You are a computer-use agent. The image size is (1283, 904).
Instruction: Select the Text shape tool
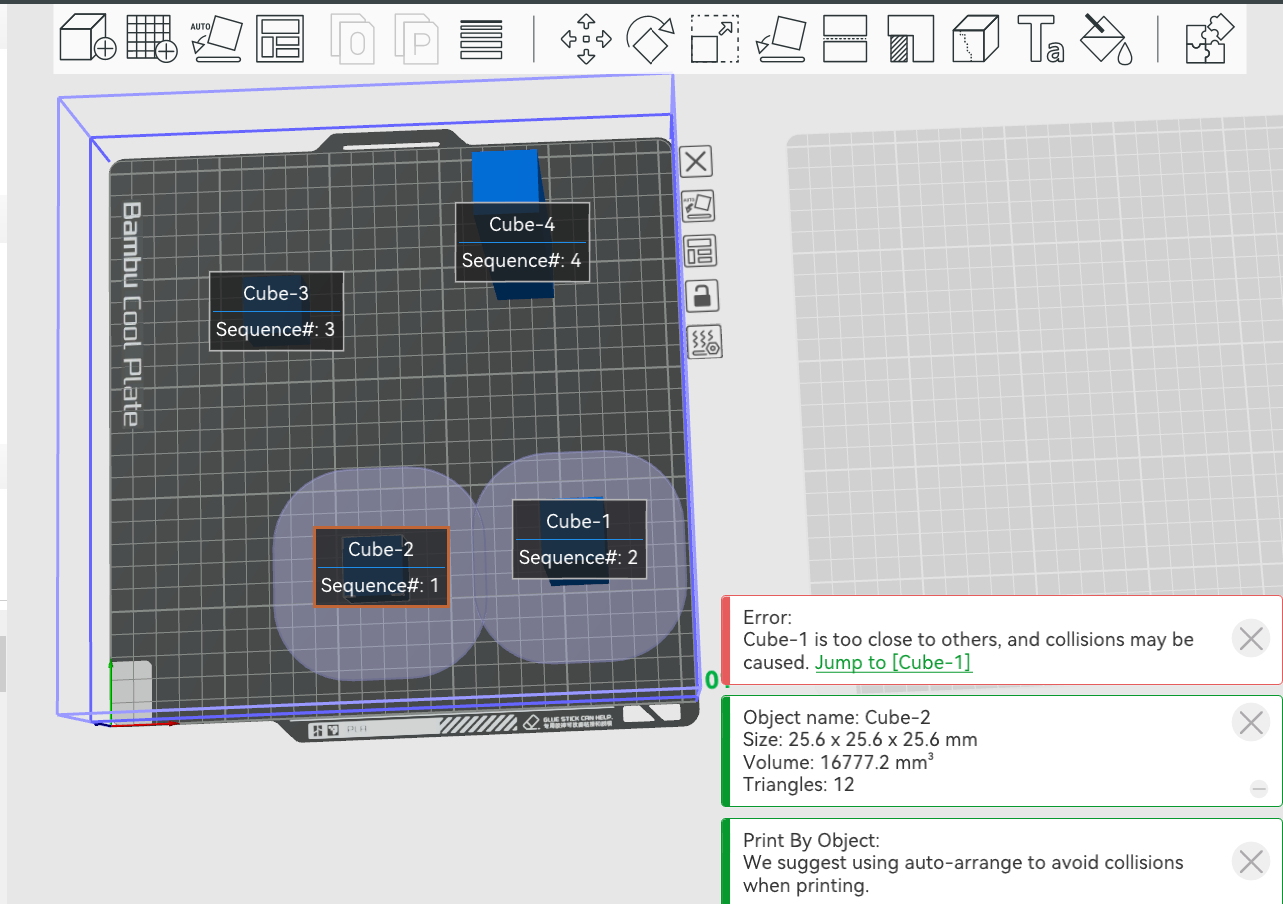[x=1040, y=39]
